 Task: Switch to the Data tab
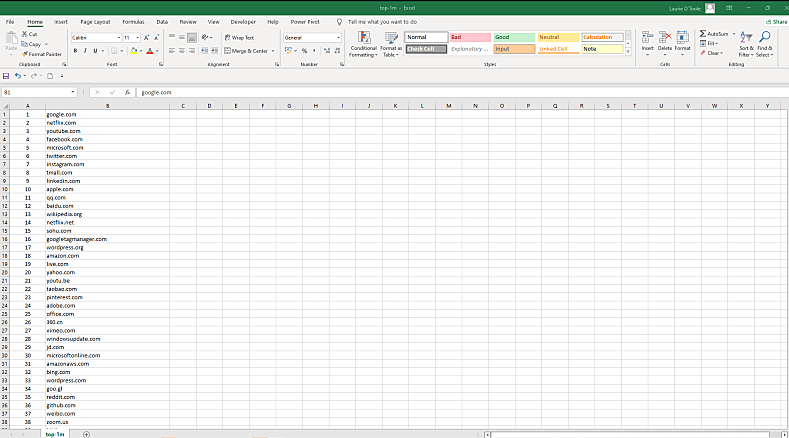[162, 22]
